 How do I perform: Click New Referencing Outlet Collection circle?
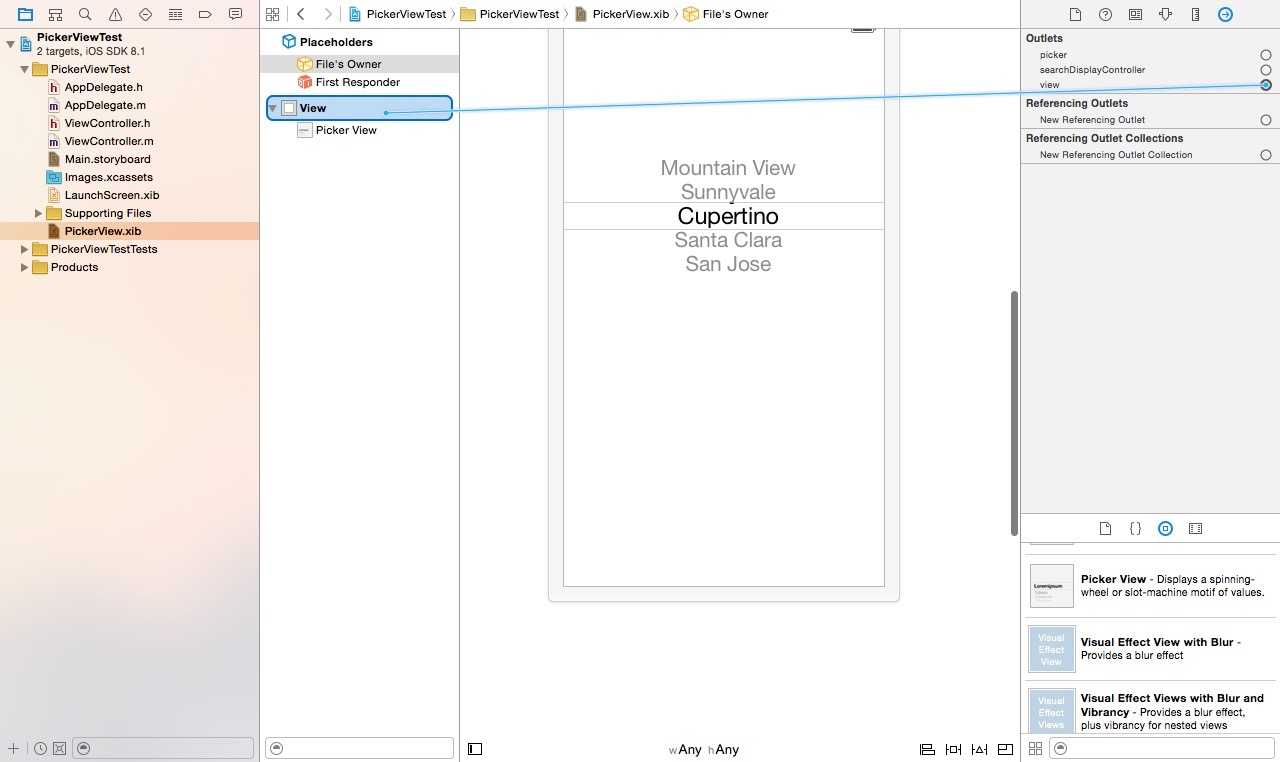coord(1266,155)
